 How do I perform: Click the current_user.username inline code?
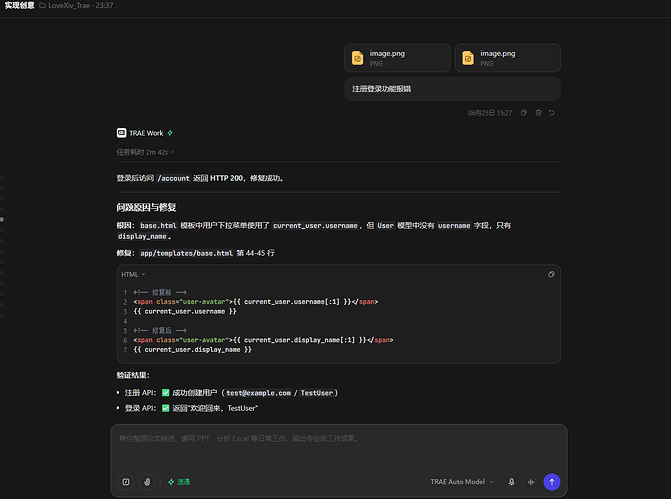point(315,226)
